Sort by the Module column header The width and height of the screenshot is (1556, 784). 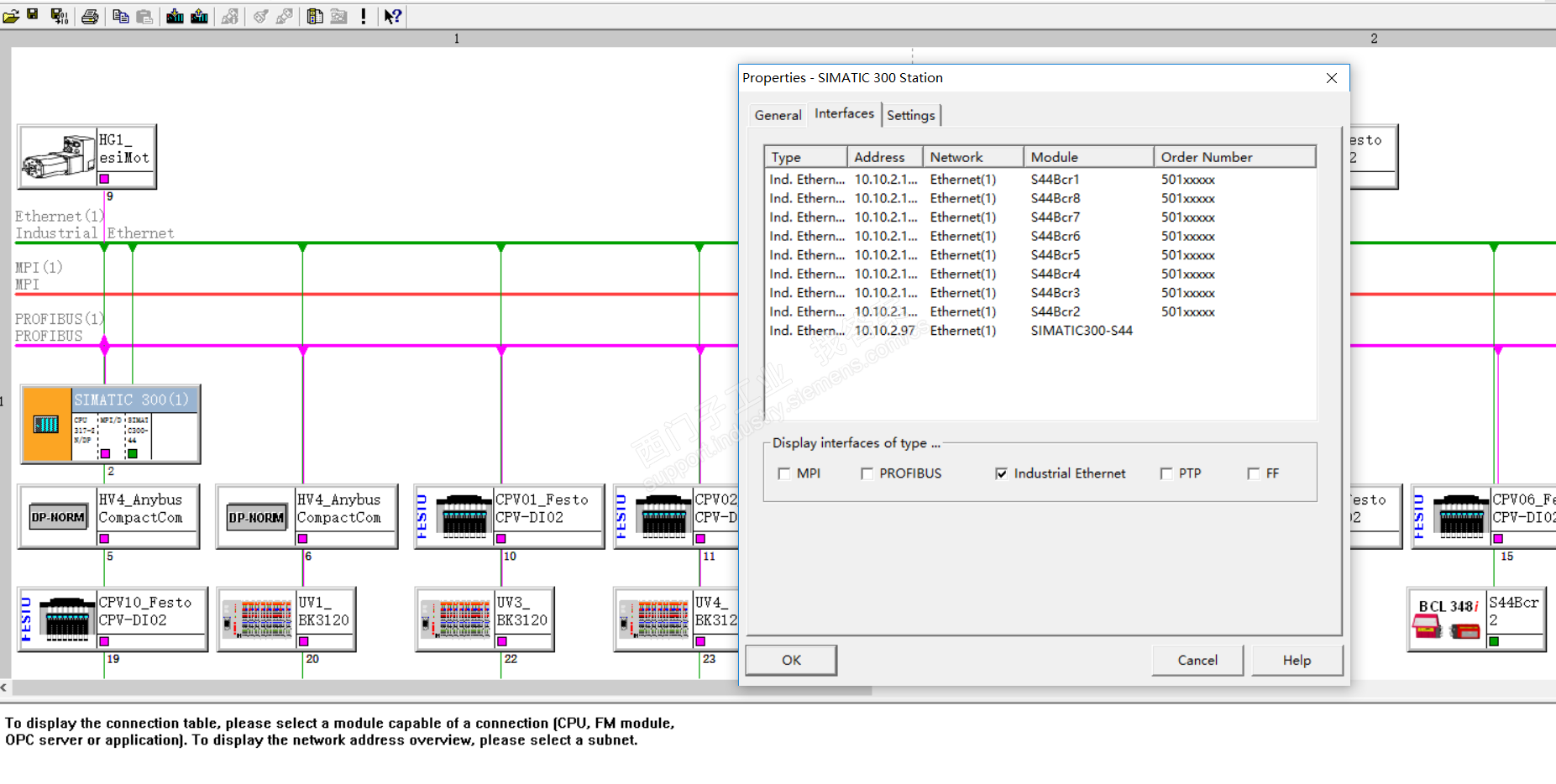click(1089, 157)
